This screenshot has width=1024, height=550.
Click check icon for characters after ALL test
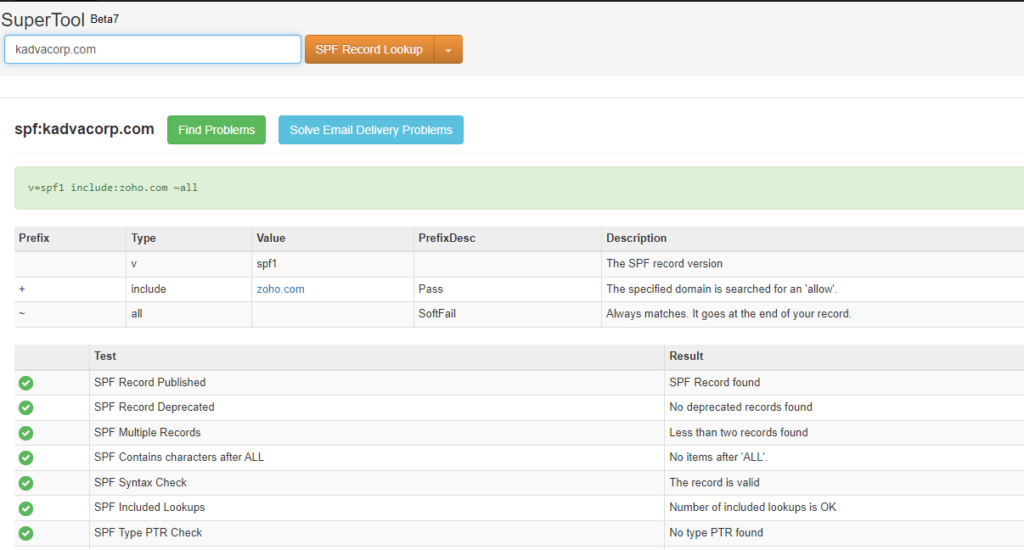[x=26, y=458]
